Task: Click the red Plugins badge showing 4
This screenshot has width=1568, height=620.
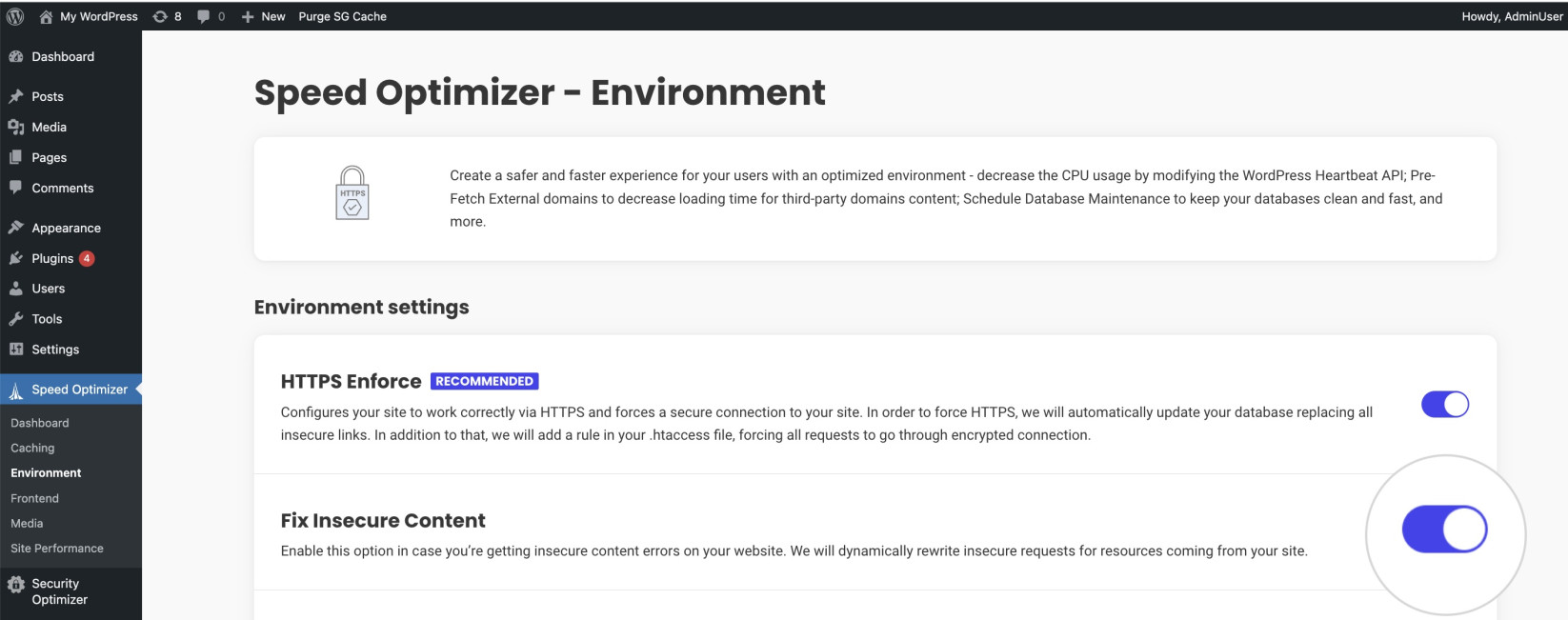Action: click(x=87, y=258)
